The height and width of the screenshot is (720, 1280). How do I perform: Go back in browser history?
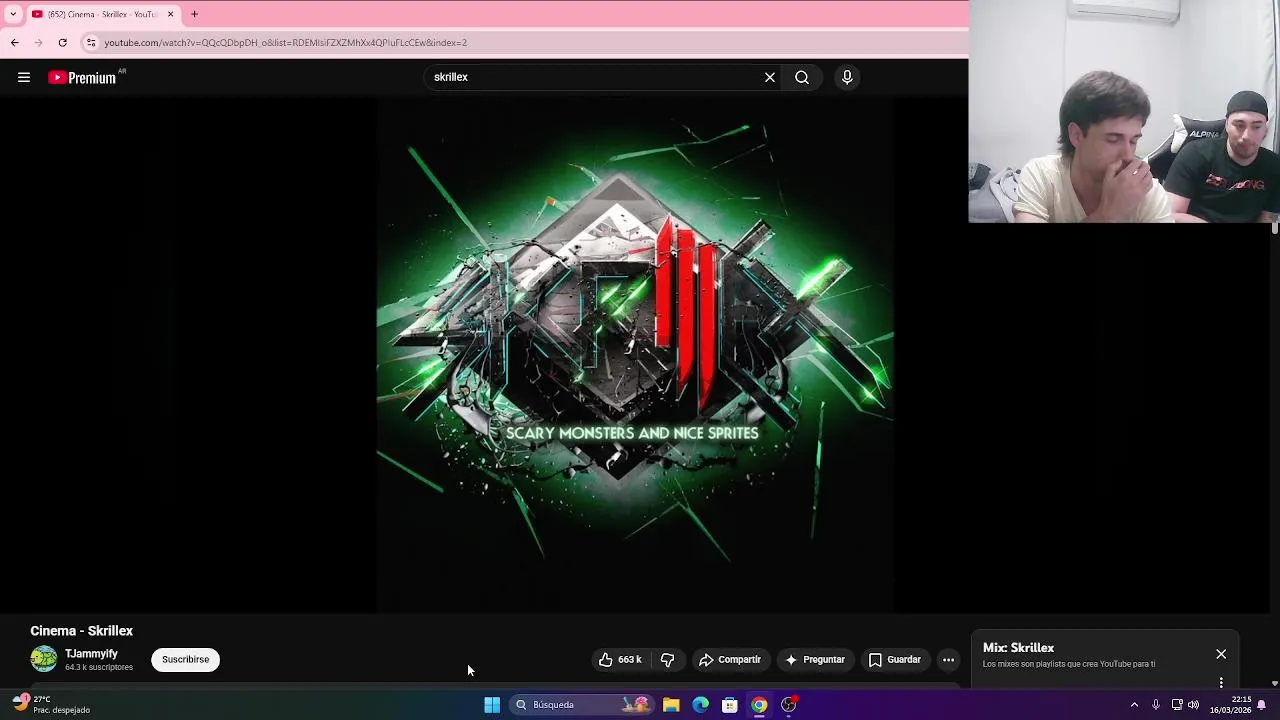point(15,42)
